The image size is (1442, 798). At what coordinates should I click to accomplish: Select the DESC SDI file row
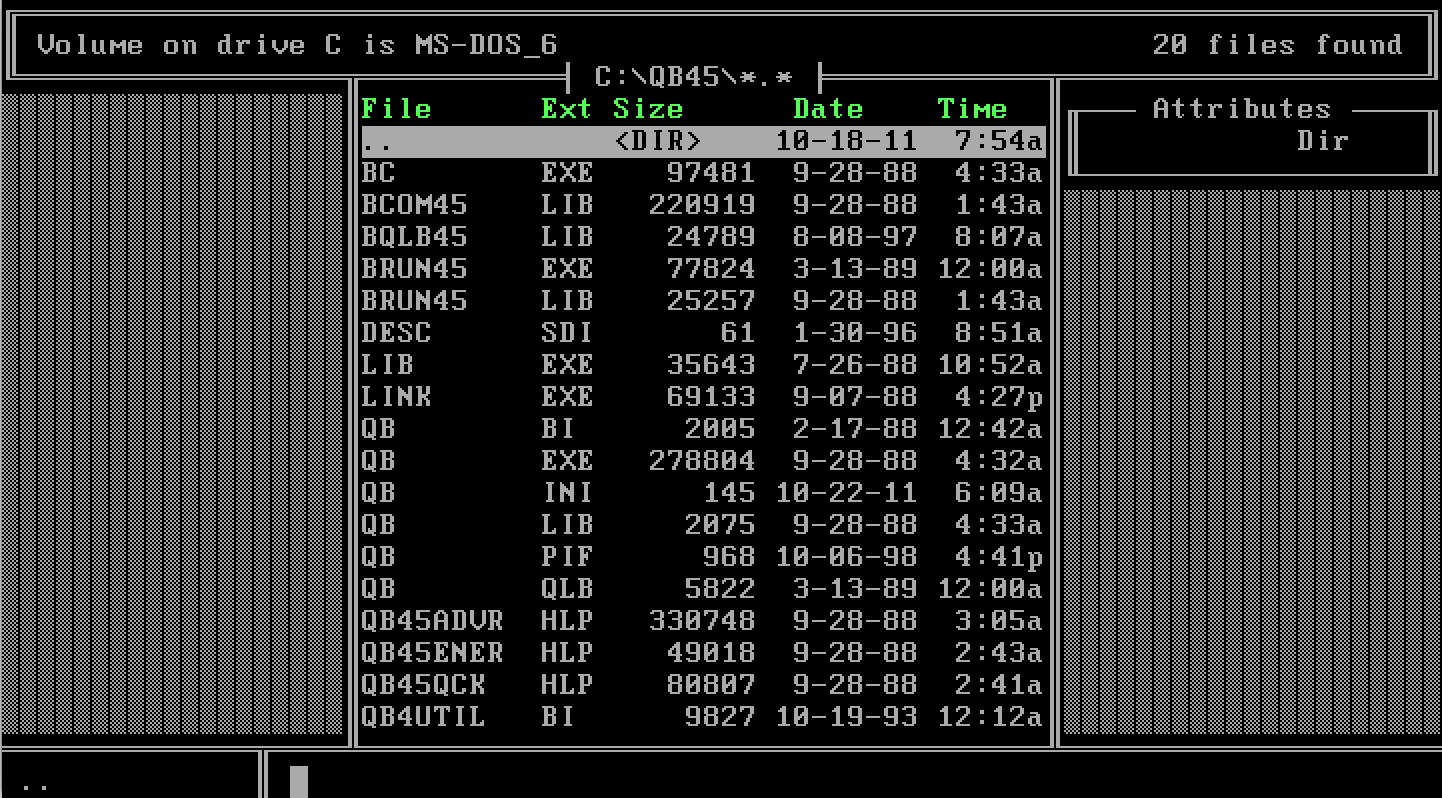(703, 333)
